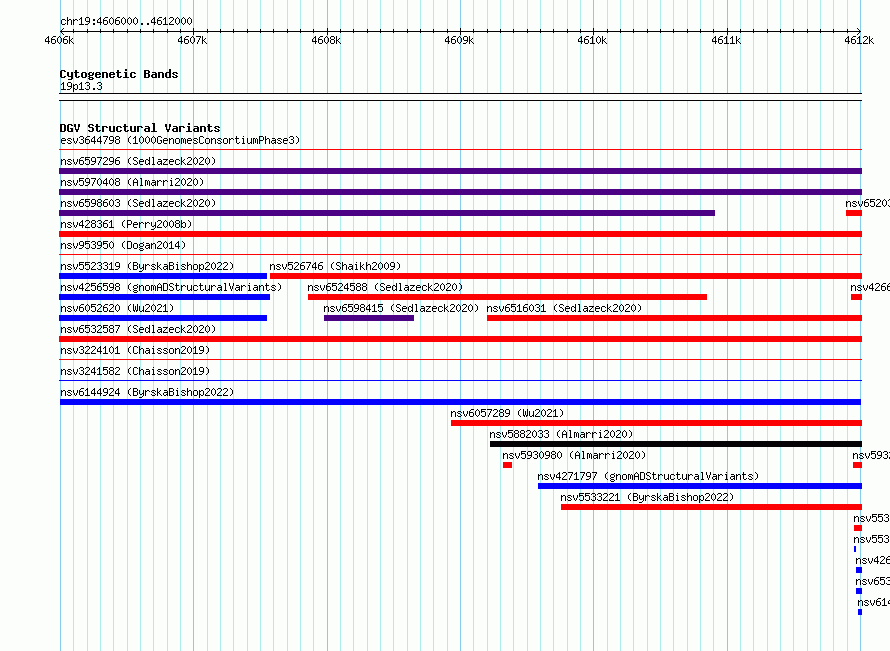Image resolution: width=890 pixels, height=651 pixels.
Task: Open the nsv6524588 (Sedlazeck2020) label
Action: tap(385, 287)
